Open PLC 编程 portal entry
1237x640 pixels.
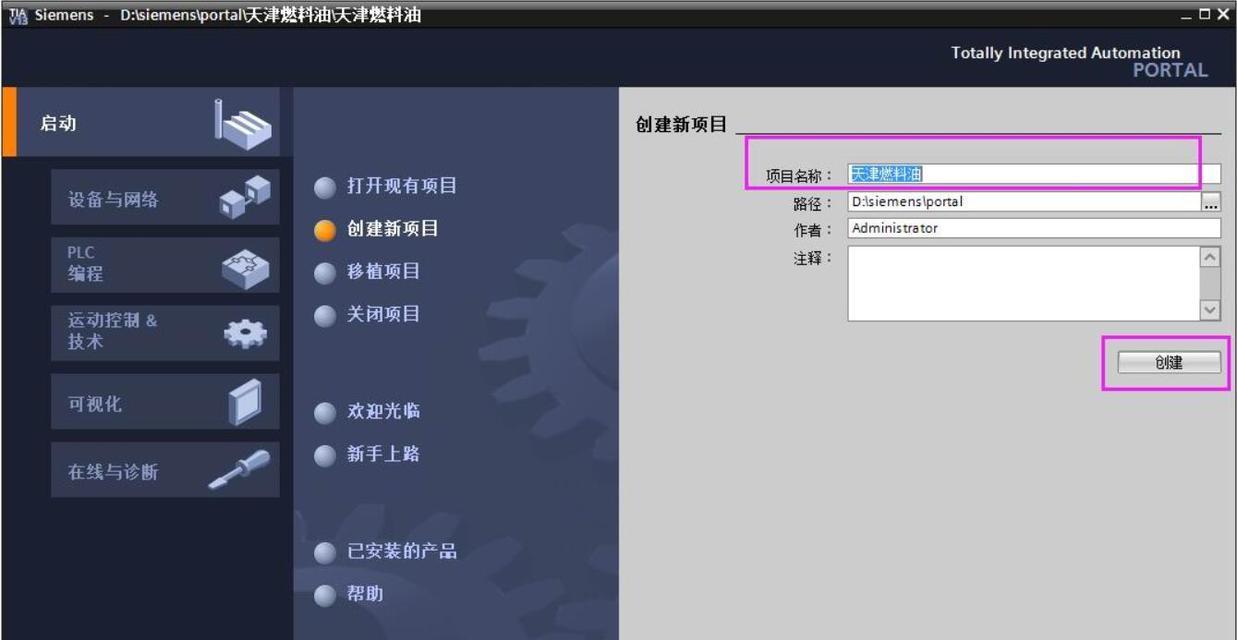165,265
